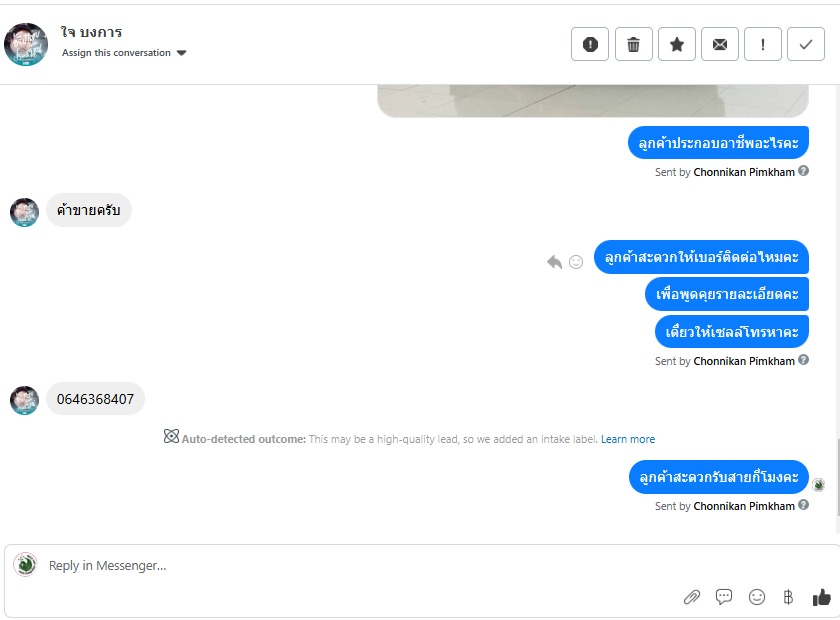This screenshot has width=840, height=620.
Task: Open saved replies speech bubble icon
Action: pyautogui.click(x=724, y=597)
